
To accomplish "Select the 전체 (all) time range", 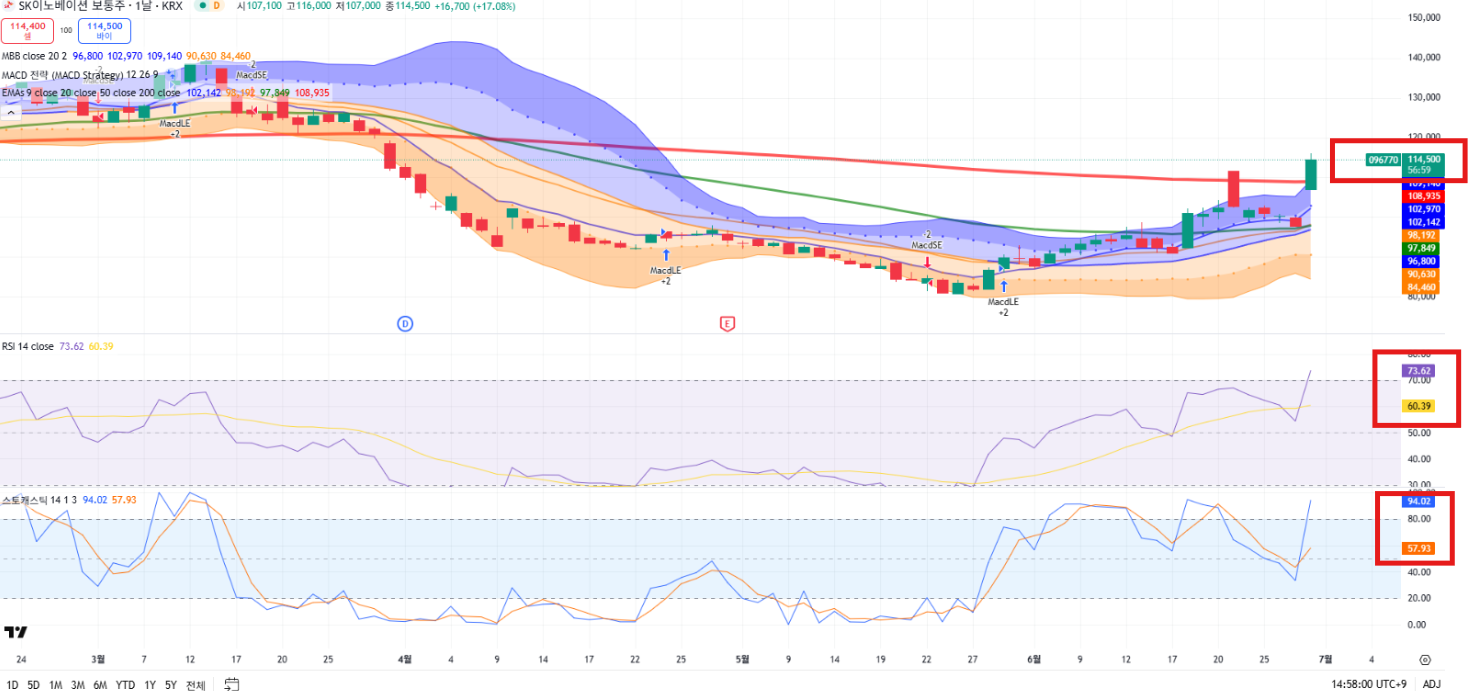I will [x=195, y=685].
